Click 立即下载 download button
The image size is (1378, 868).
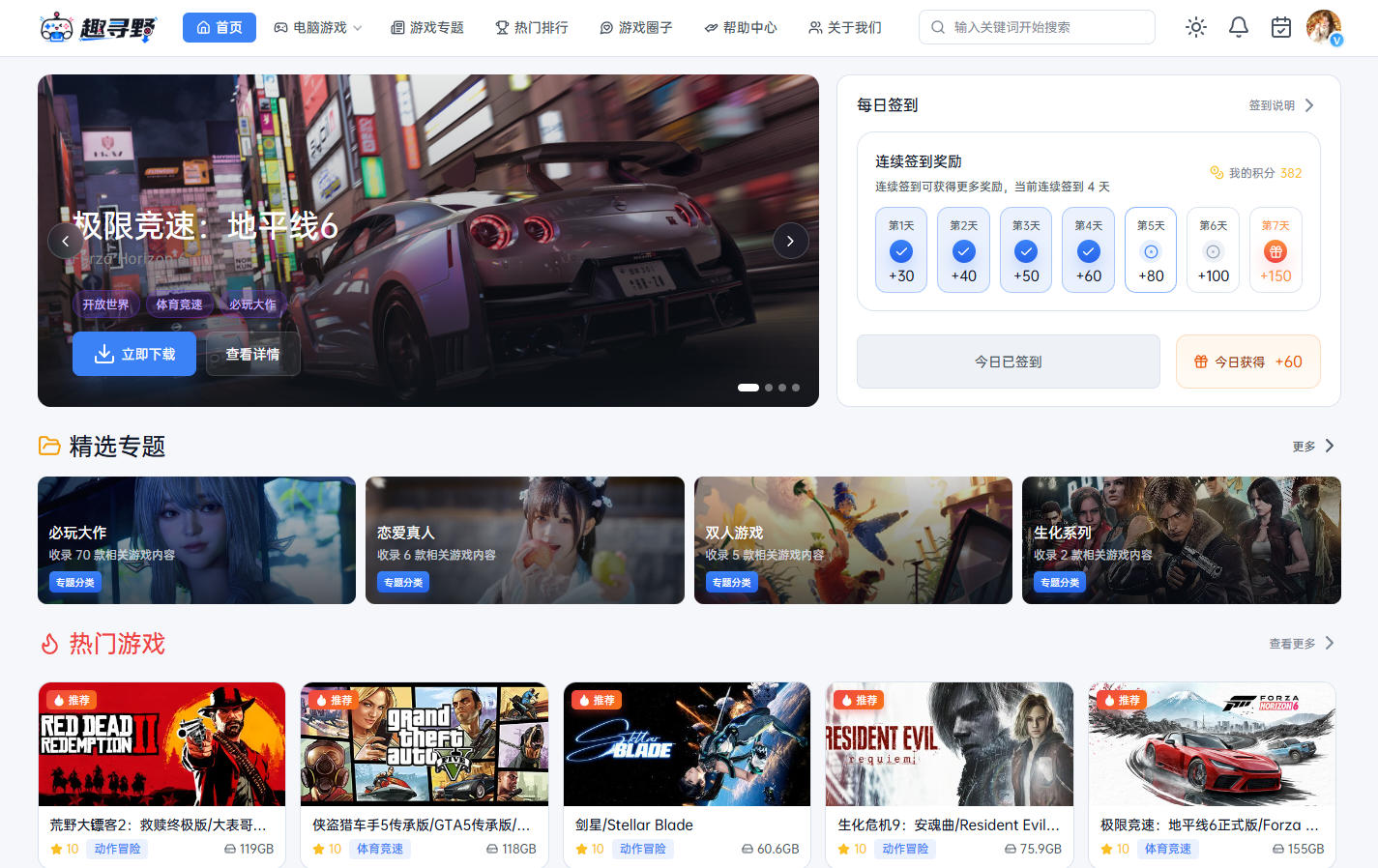(x=134, y=354)
